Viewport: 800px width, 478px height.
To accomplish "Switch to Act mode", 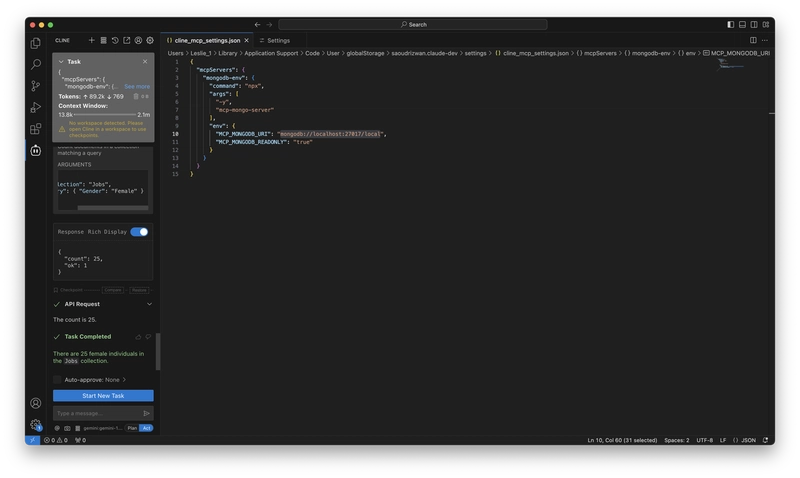I will pyautogui.click(x=146, y=428).
